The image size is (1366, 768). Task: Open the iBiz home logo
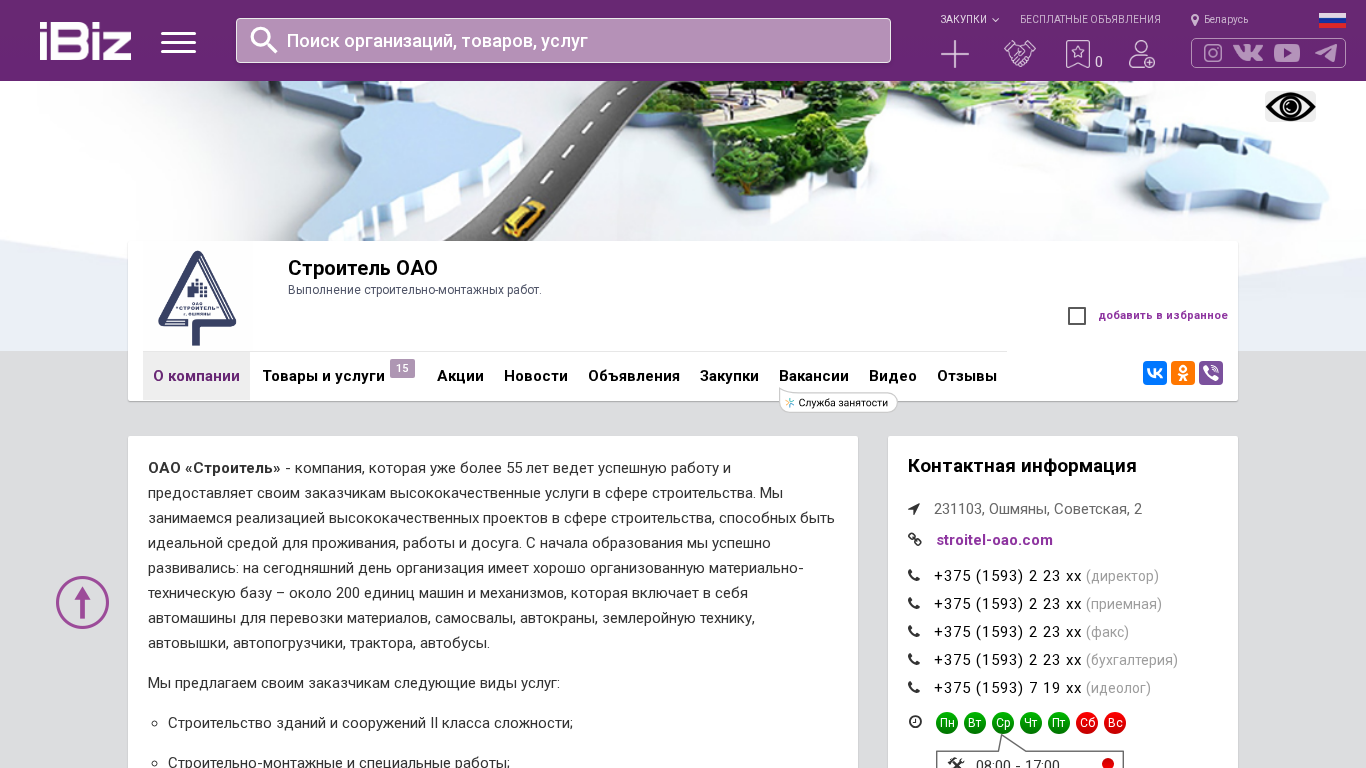tap(85, 41)
